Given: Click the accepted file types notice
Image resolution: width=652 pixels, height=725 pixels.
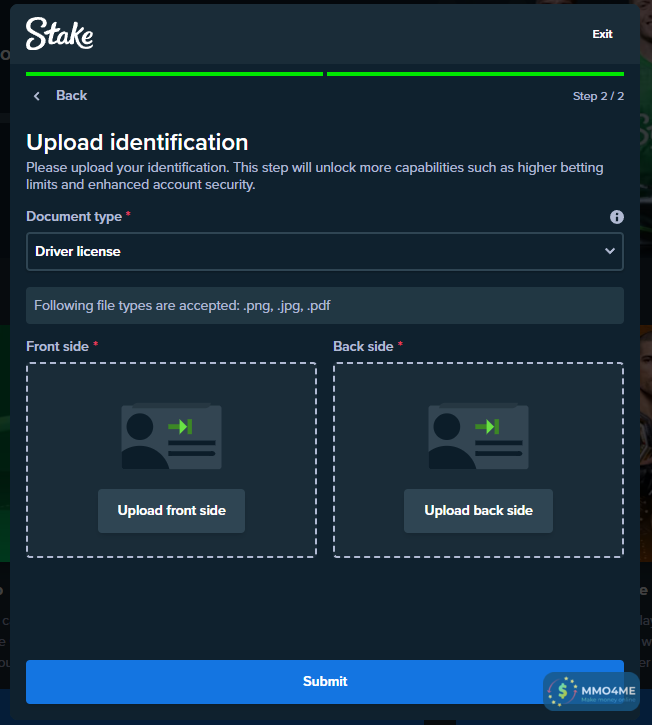Looking at the screenshot, I should (325, 306).
